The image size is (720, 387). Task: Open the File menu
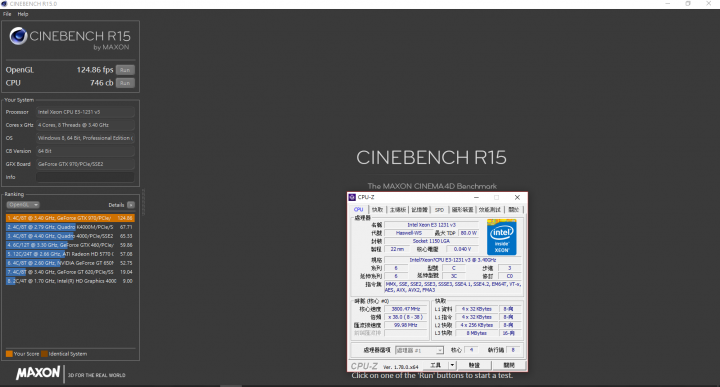pyautogui.click(x=7, y=14)
